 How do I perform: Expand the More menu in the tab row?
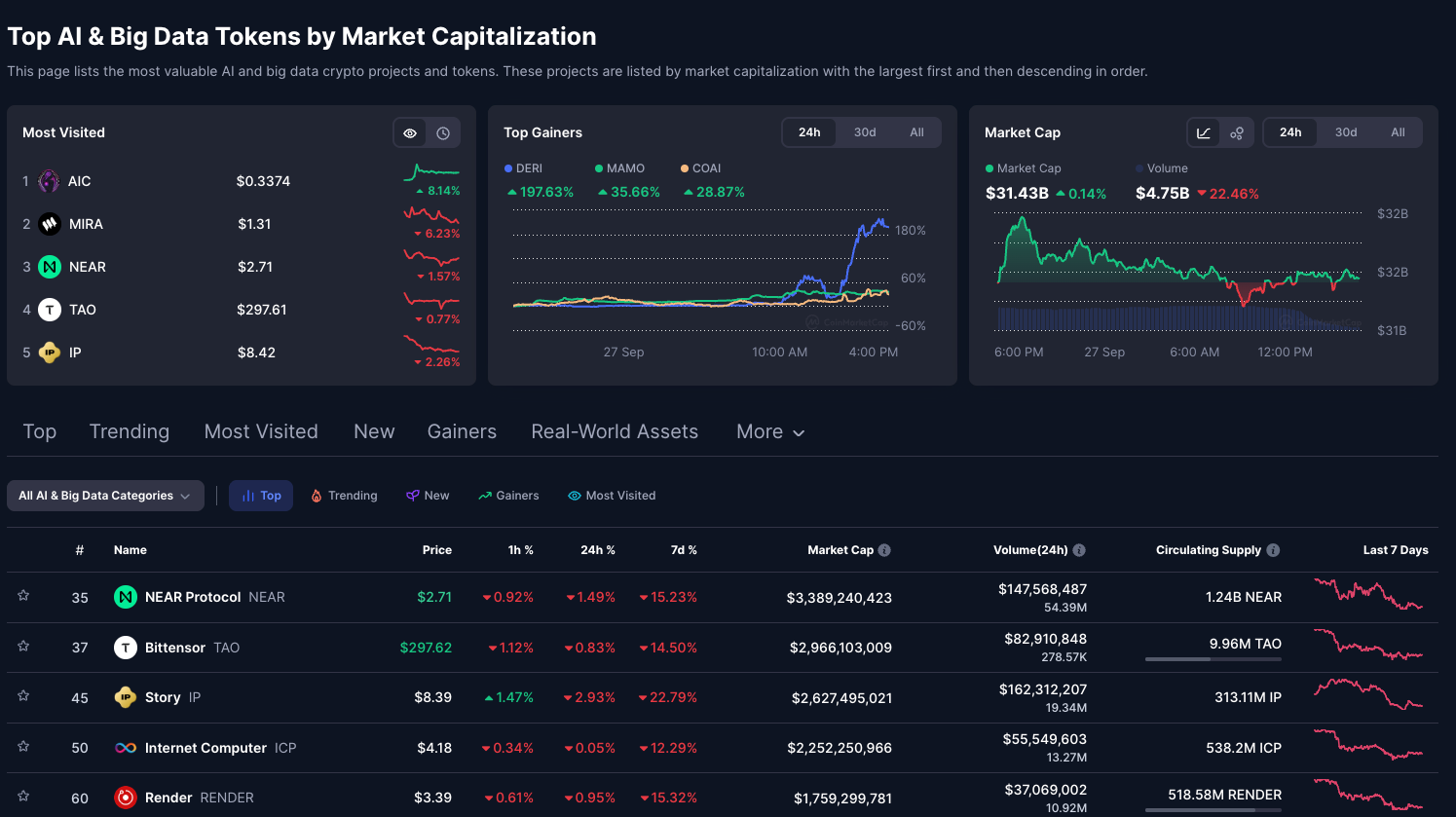[770, 431]
